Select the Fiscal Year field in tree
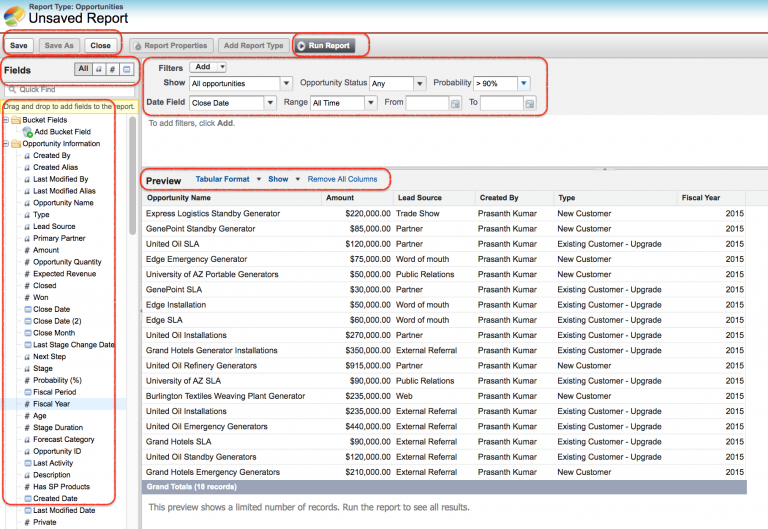 tap(51, 404)
